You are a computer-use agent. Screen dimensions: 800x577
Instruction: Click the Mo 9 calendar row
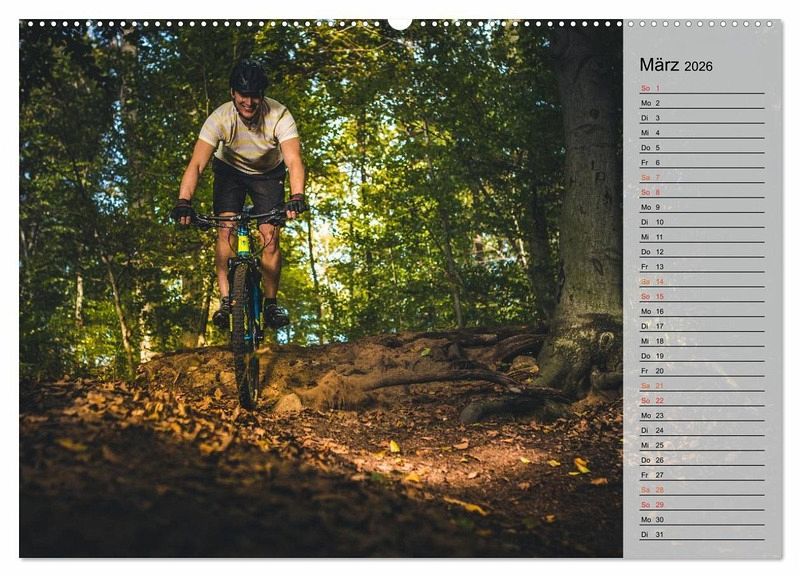pos(702,207)
